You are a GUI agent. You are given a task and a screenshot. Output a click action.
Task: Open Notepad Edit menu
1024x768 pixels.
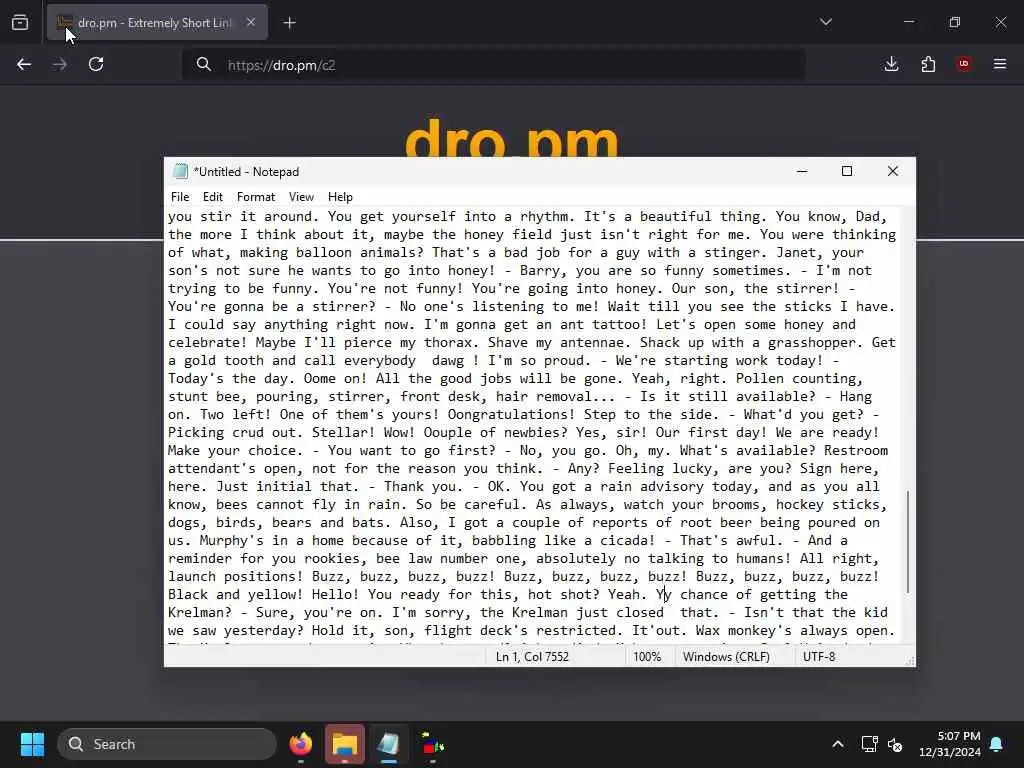tap(212, 197)
